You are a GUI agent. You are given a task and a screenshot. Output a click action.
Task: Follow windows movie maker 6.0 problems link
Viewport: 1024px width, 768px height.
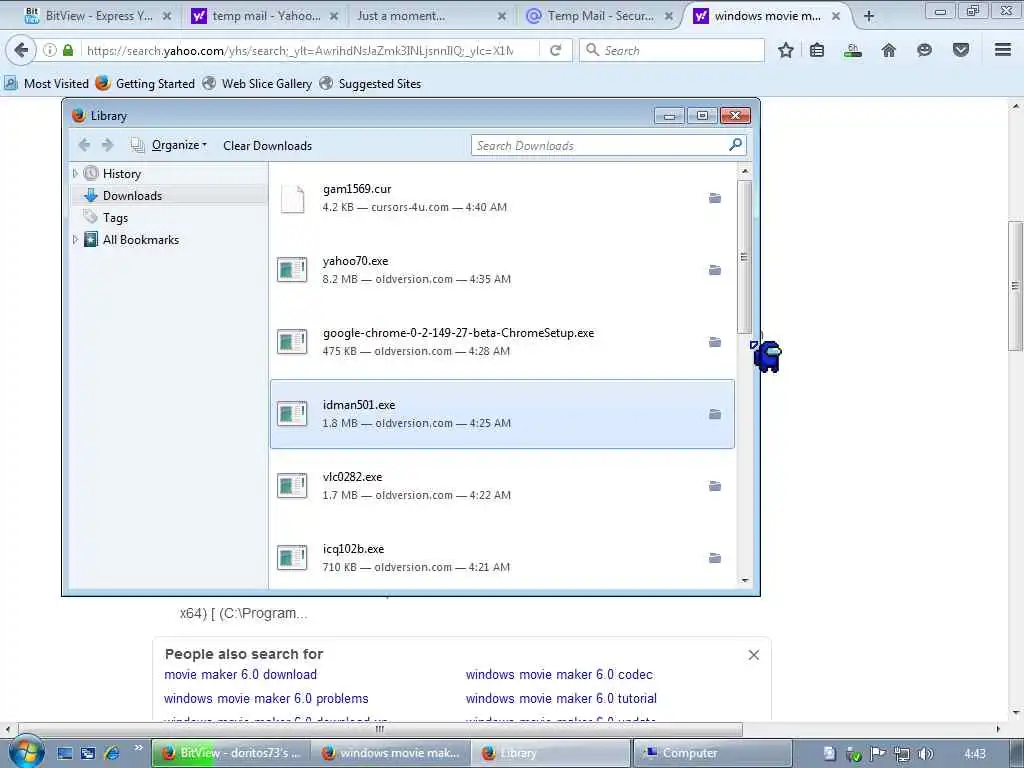point(266,699)
